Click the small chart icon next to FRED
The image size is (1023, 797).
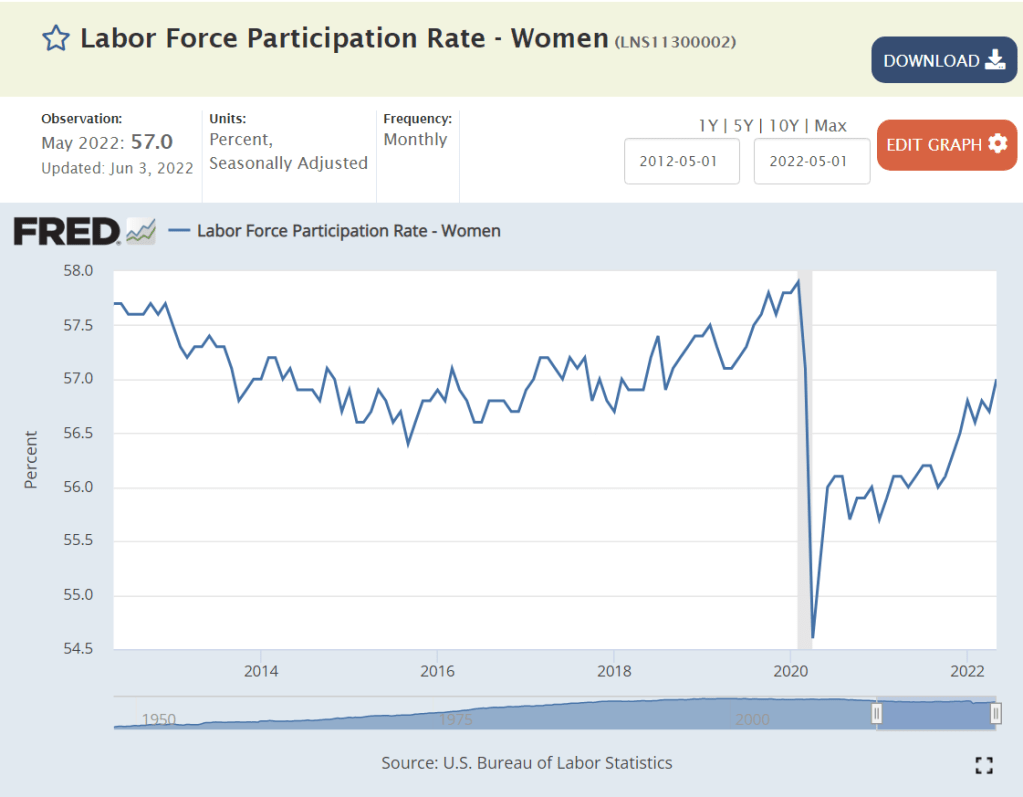[x=141, y=231]
